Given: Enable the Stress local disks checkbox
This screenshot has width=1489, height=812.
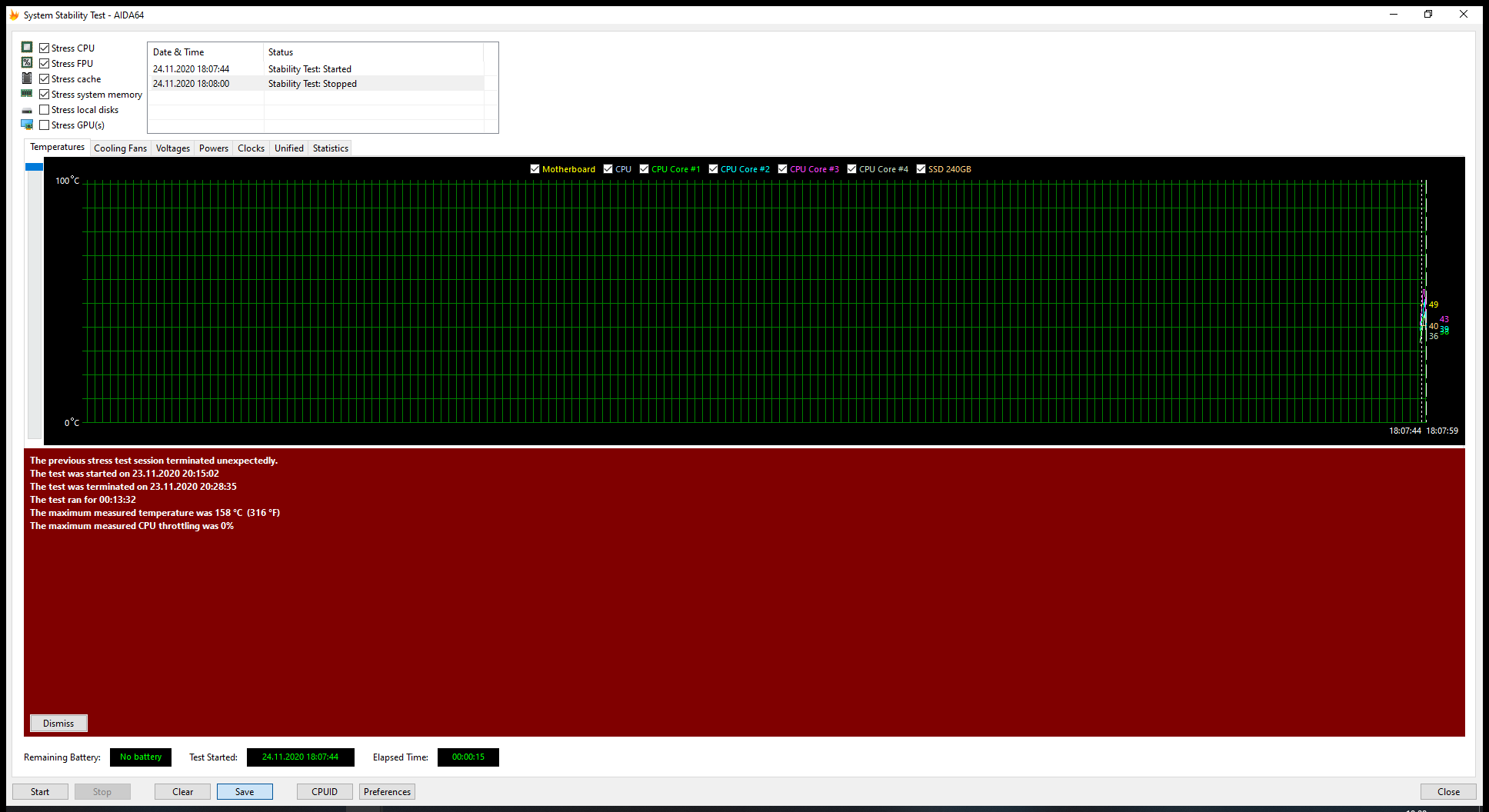Looking at the screenshot, I should [45, 109].
